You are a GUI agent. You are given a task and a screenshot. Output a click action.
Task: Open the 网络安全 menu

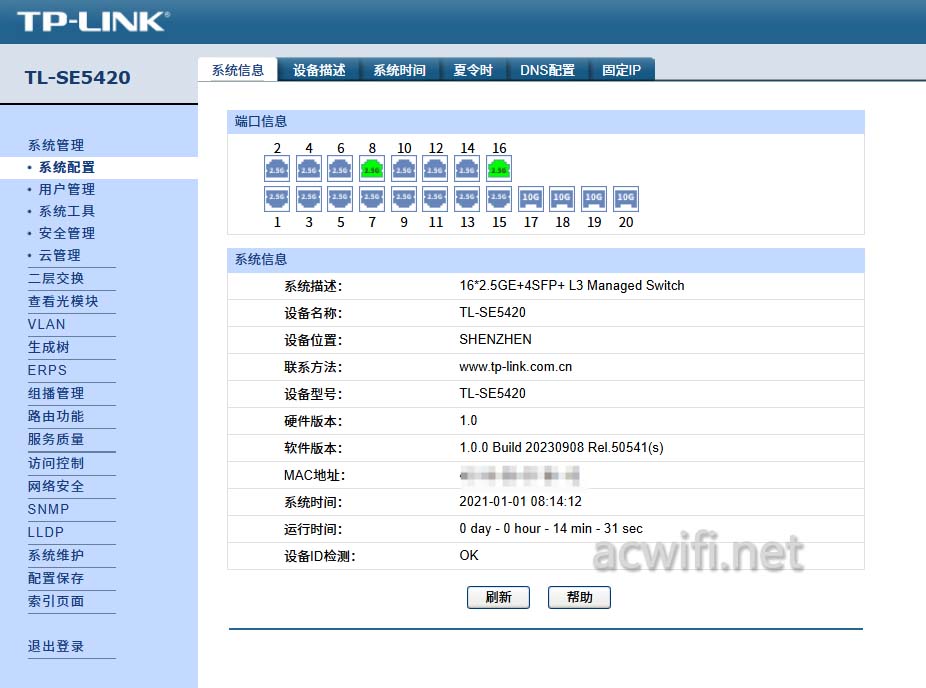[x=56, y=486]
